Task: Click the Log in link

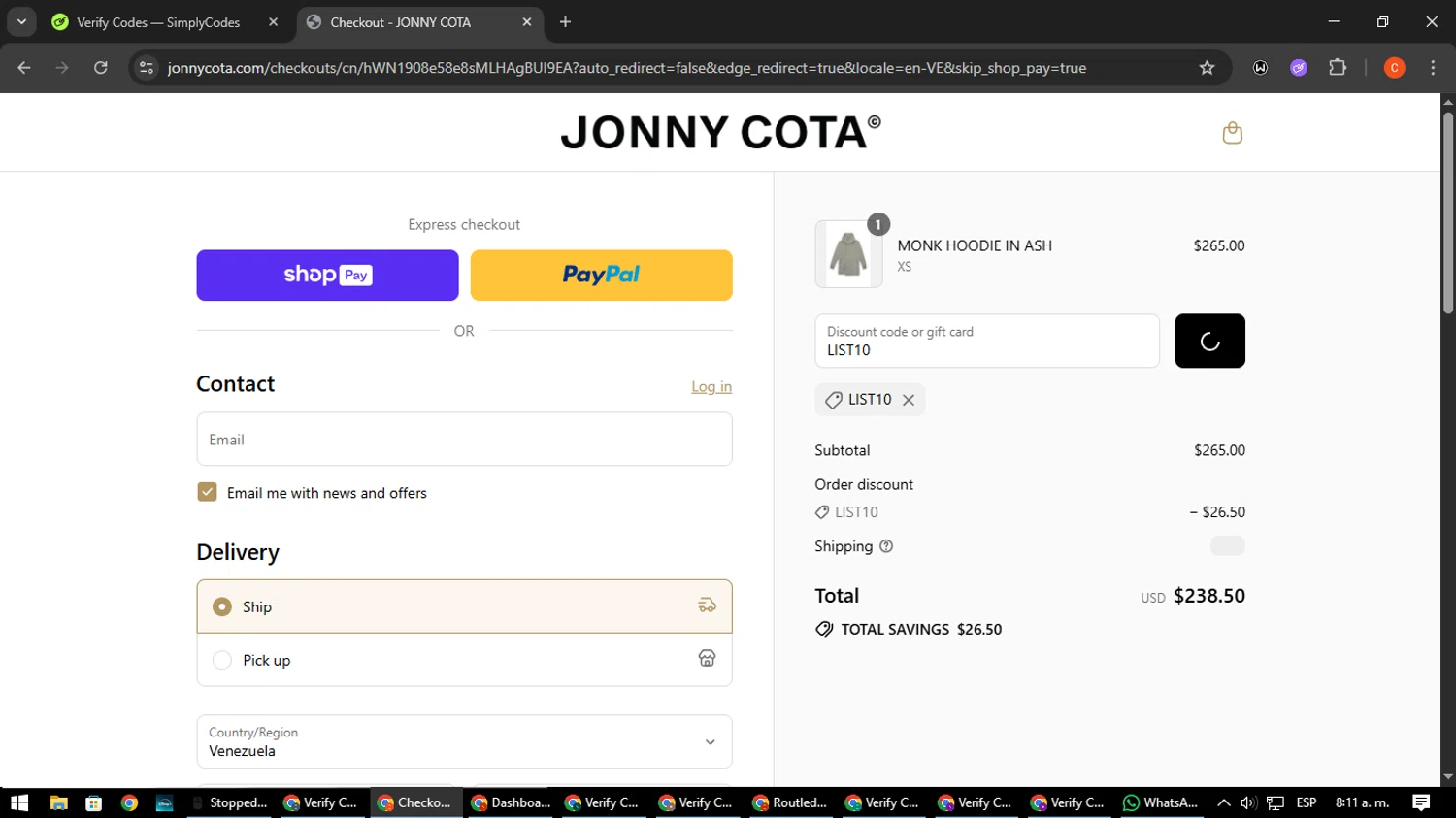Action: [711, 386]
